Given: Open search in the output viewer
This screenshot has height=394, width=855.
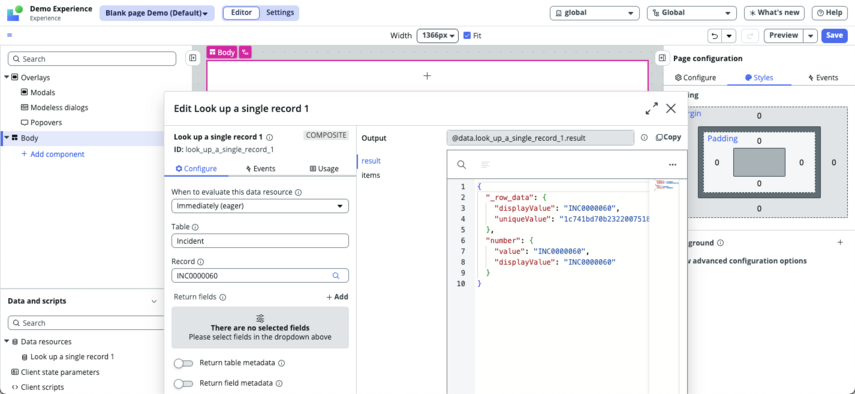Looking at the screenshot, I should click(x=461, y=165).
